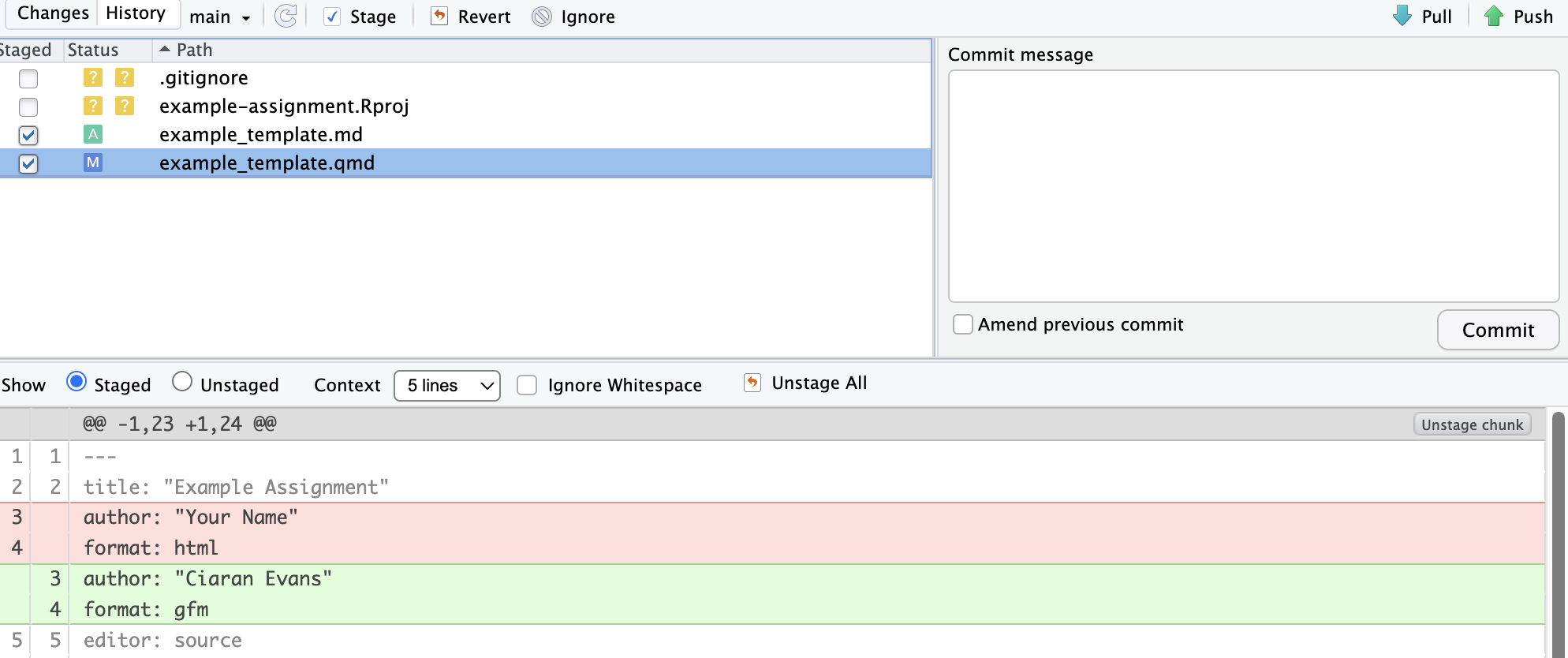Stage the .gitignore file checkbox
Viewport: 1568px width, 658px height.
coord(28,78)
